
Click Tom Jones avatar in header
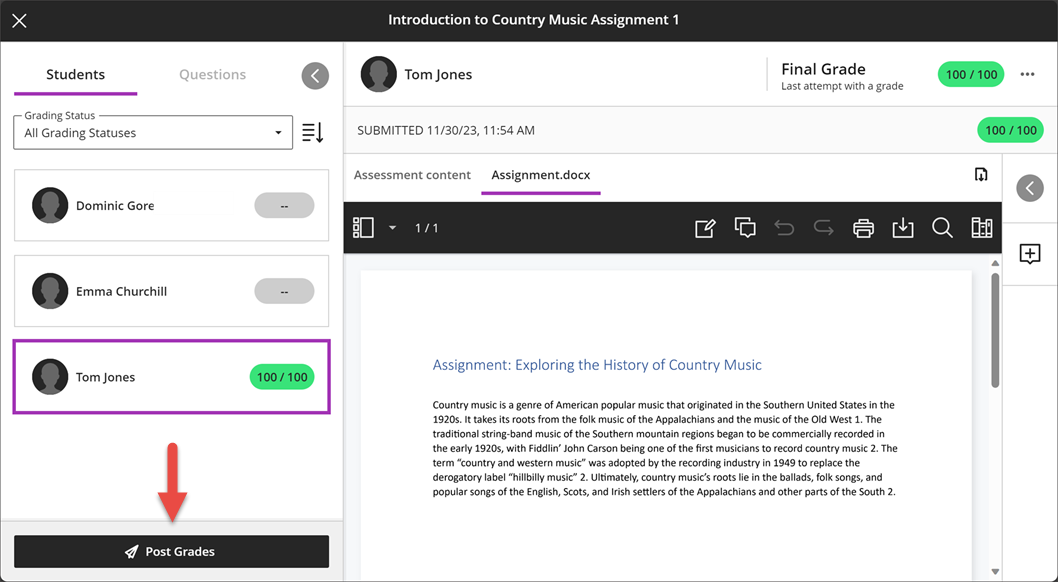[x=379, y=74]
